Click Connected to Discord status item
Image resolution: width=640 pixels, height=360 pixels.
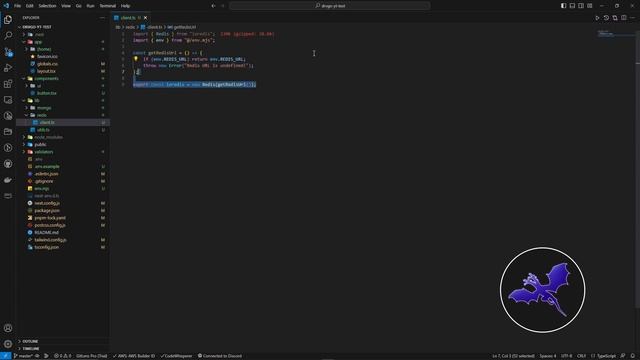[x=220, y=356]
